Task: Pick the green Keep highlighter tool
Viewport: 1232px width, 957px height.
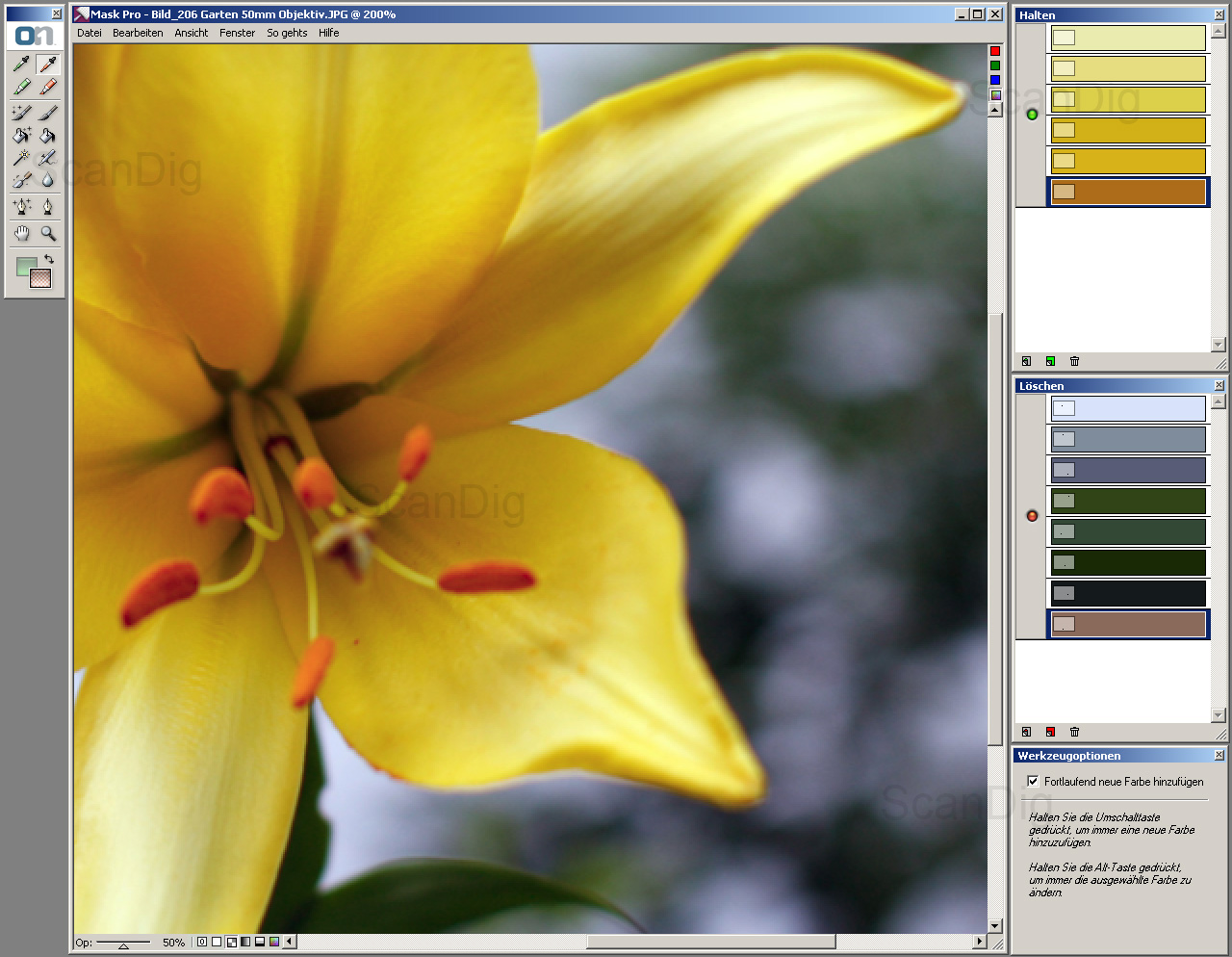Action: point(21,88)
